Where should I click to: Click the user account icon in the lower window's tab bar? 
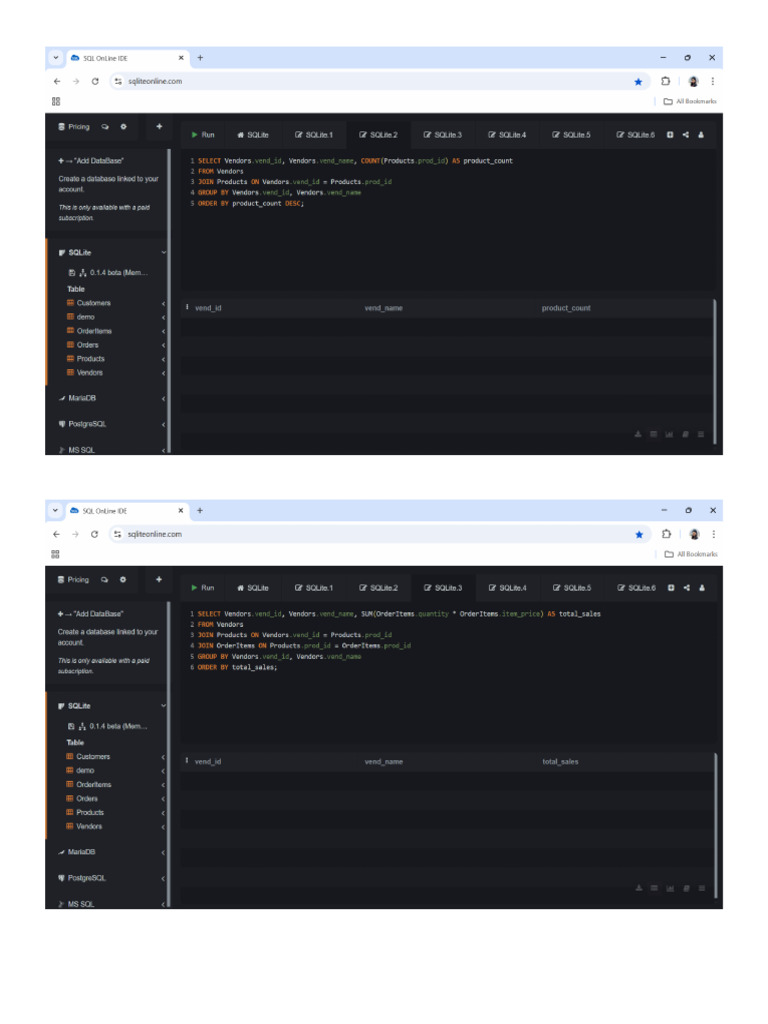click(701, 588)
